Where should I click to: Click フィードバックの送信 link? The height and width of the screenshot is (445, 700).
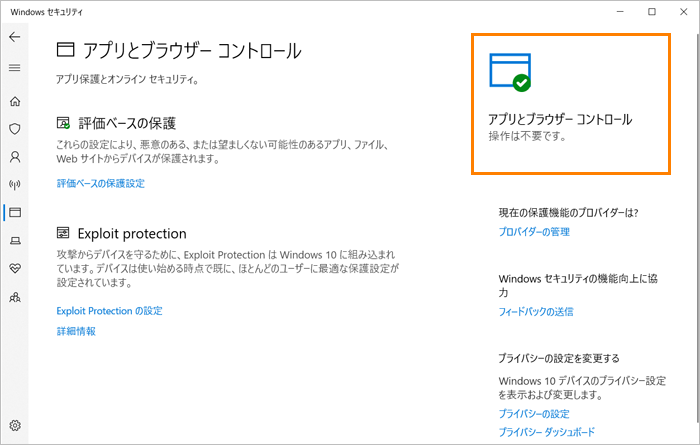(x=536, y=312)
